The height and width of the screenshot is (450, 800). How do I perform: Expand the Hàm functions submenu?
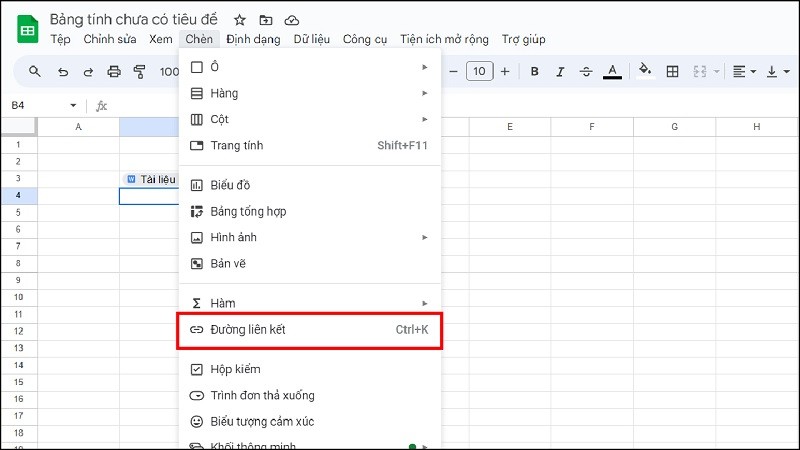310,304
